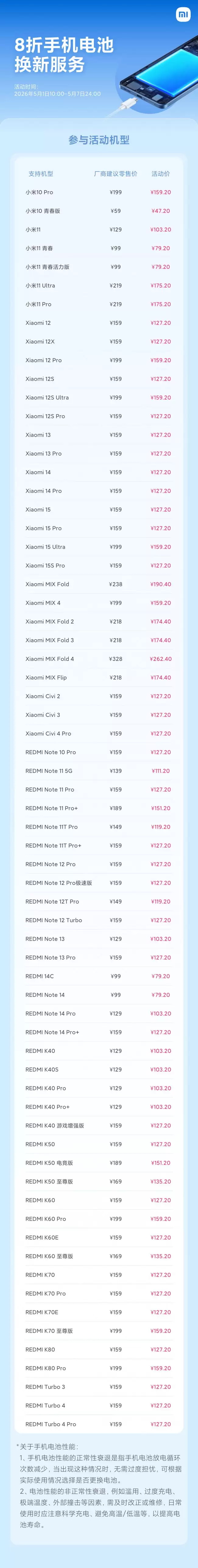Click the REDMI Turbo 4 Pro entry

tap(99, 1424)
